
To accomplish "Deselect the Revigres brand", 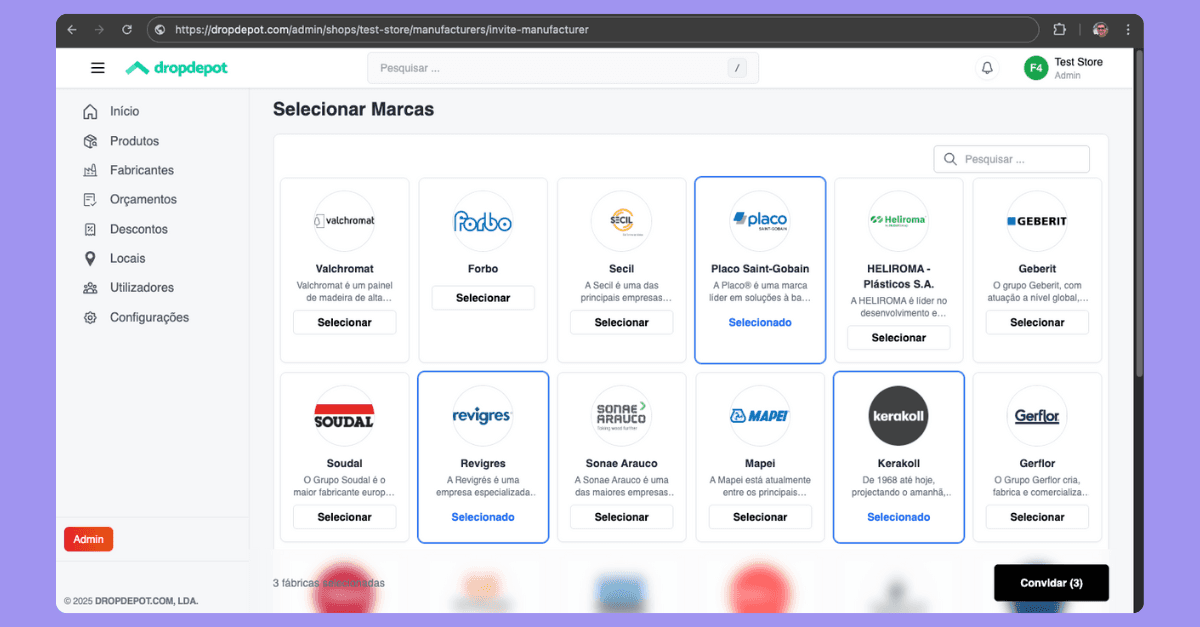I will (x=483, y=517).
